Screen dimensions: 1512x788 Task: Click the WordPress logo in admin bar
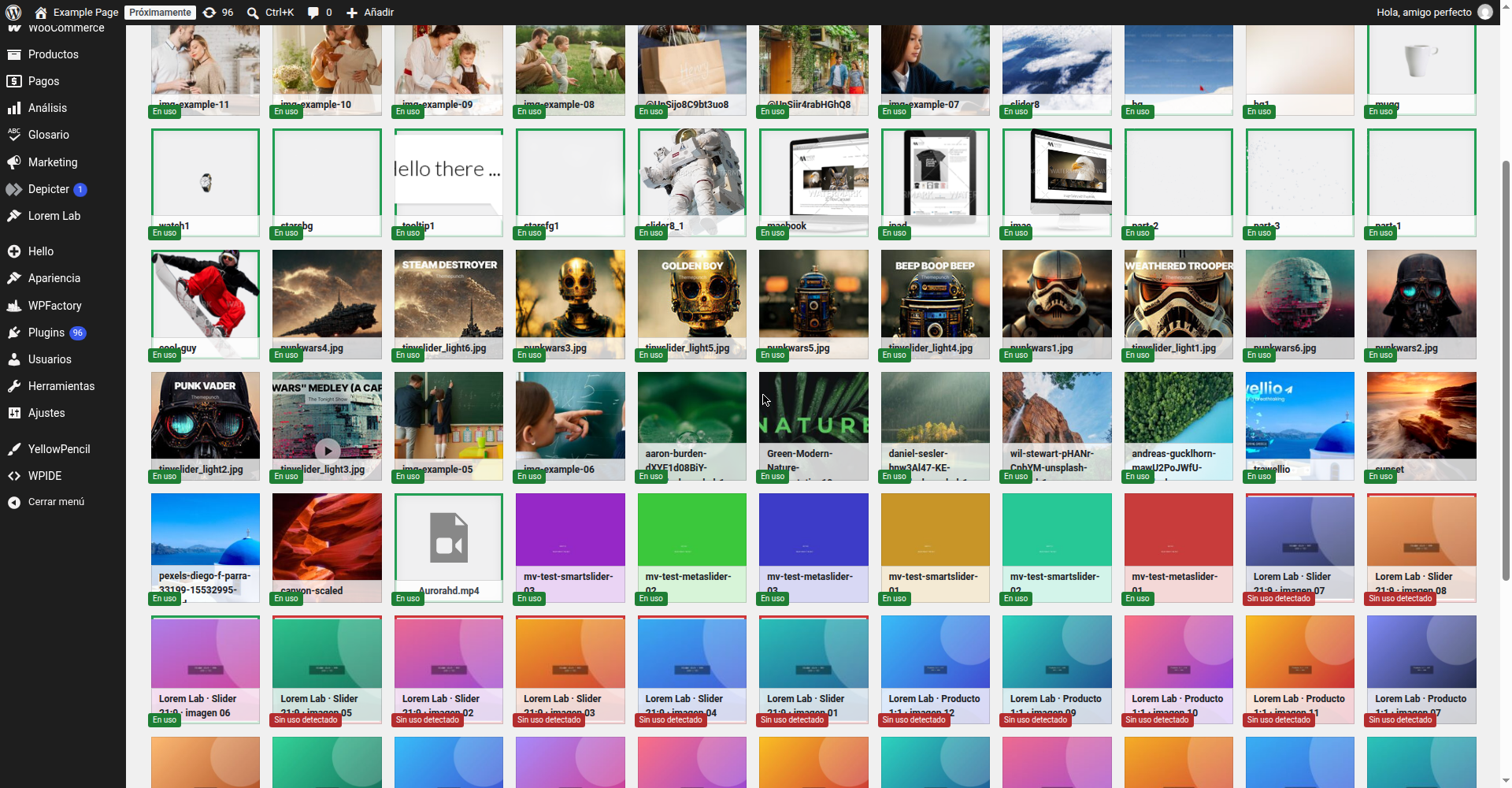pyautogui.click(x=13, y=13)
